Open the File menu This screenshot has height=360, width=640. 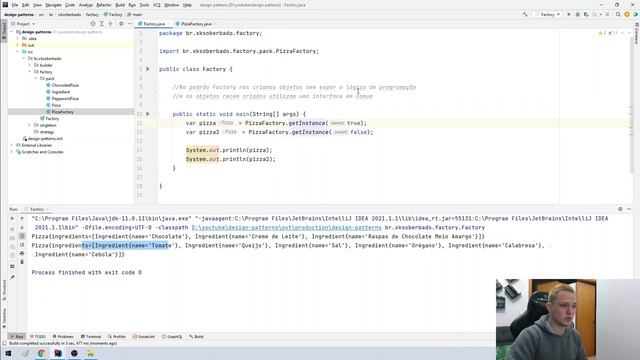coord(15,5)
